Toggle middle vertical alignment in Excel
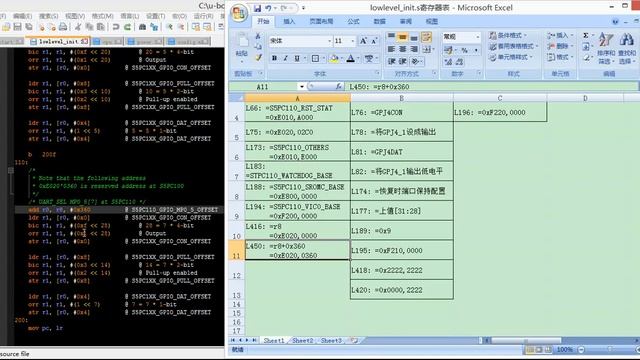Image resolution: width=640 pixels, height=360 pixels. pyautogui.click(x=402, y=37)
